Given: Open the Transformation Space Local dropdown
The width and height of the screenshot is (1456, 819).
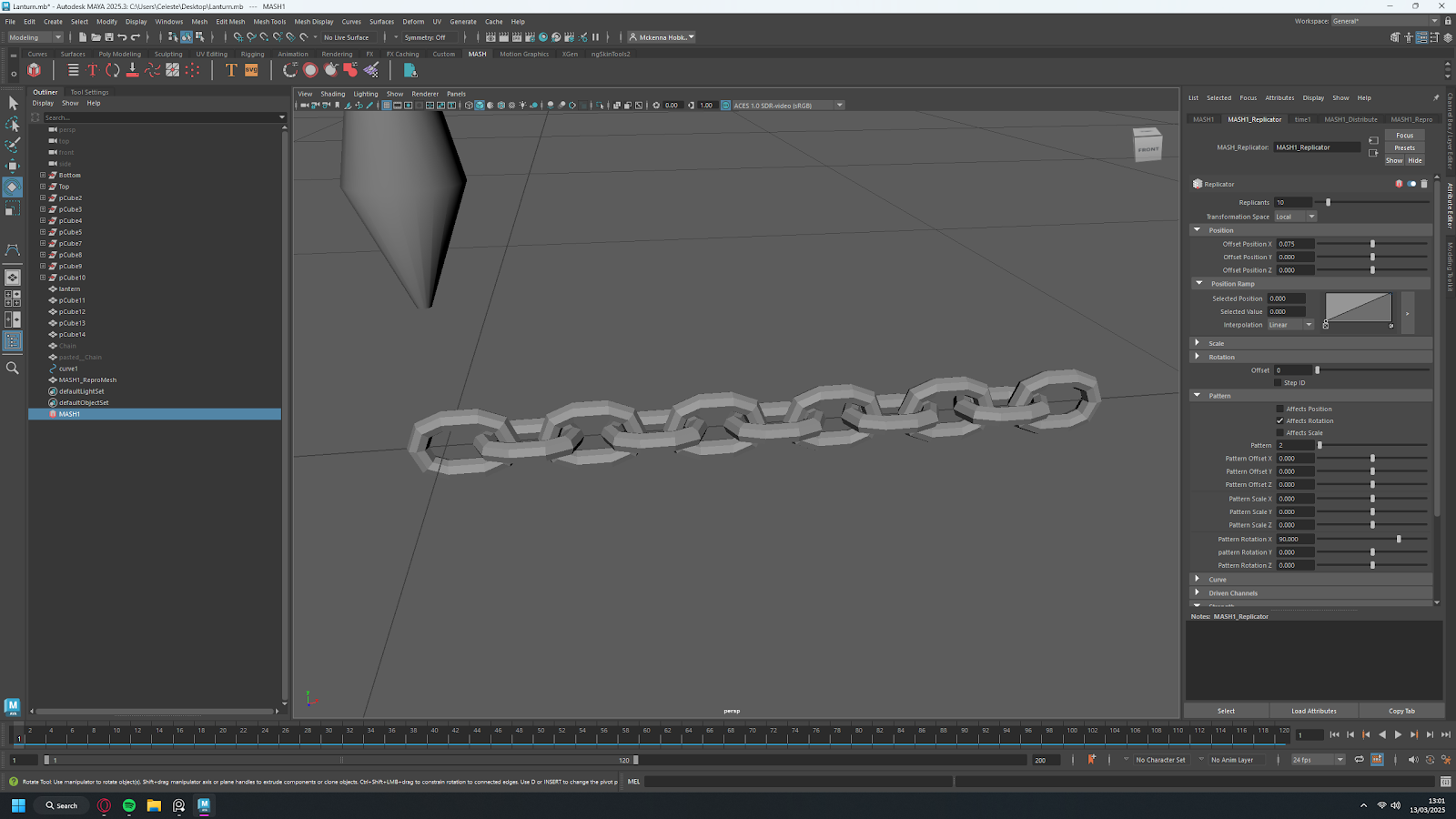Looking at the screenshot, I should pyautogui.click(x=1295, y=217).
